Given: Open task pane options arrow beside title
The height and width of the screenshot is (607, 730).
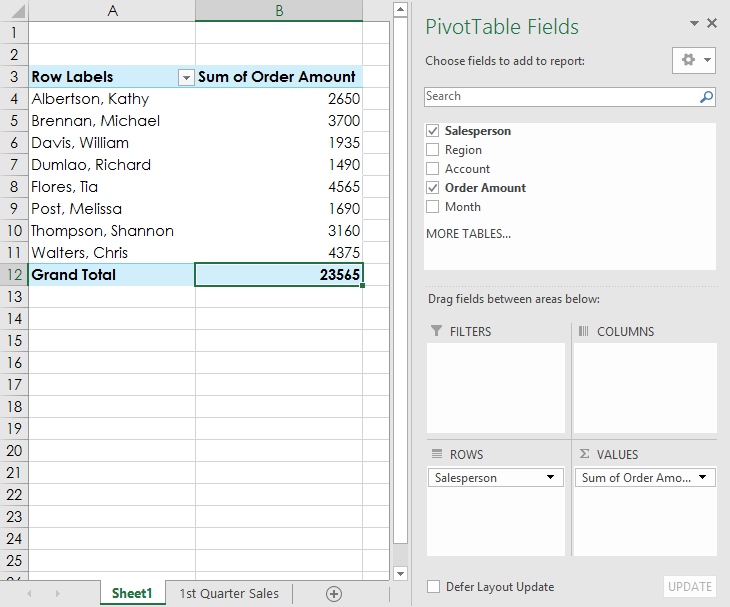Looking at the screenshot, I should point(694,23).
